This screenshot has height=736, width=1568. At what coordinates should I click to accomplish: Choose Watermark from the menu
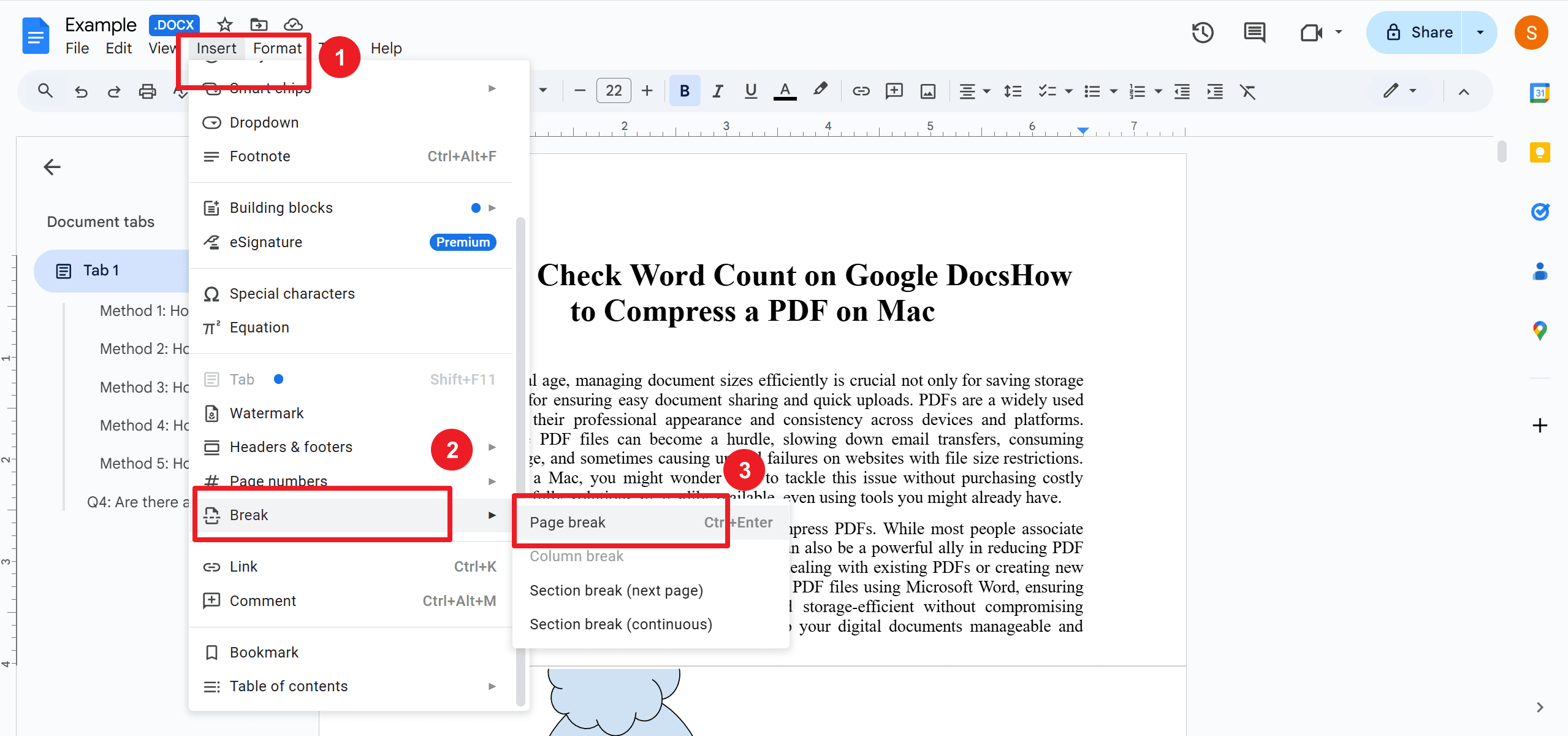351,413
